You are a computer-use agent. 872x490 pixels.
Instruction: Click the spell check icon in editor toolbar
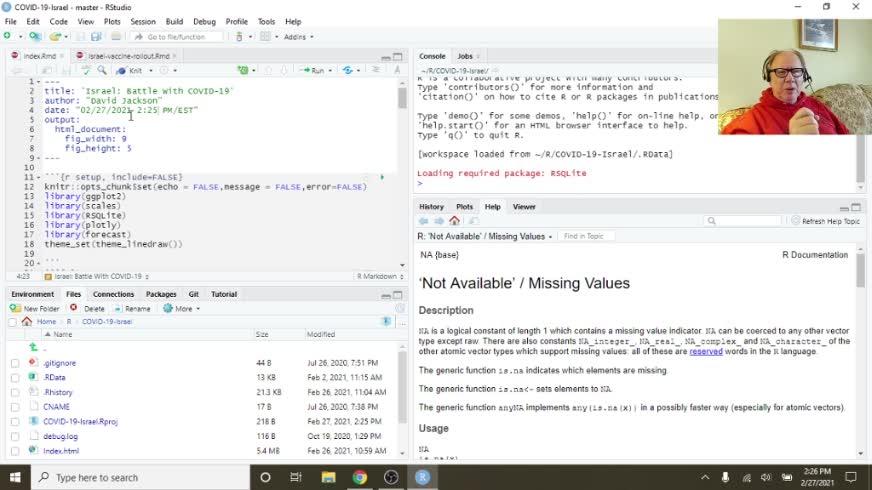point(86,71)
